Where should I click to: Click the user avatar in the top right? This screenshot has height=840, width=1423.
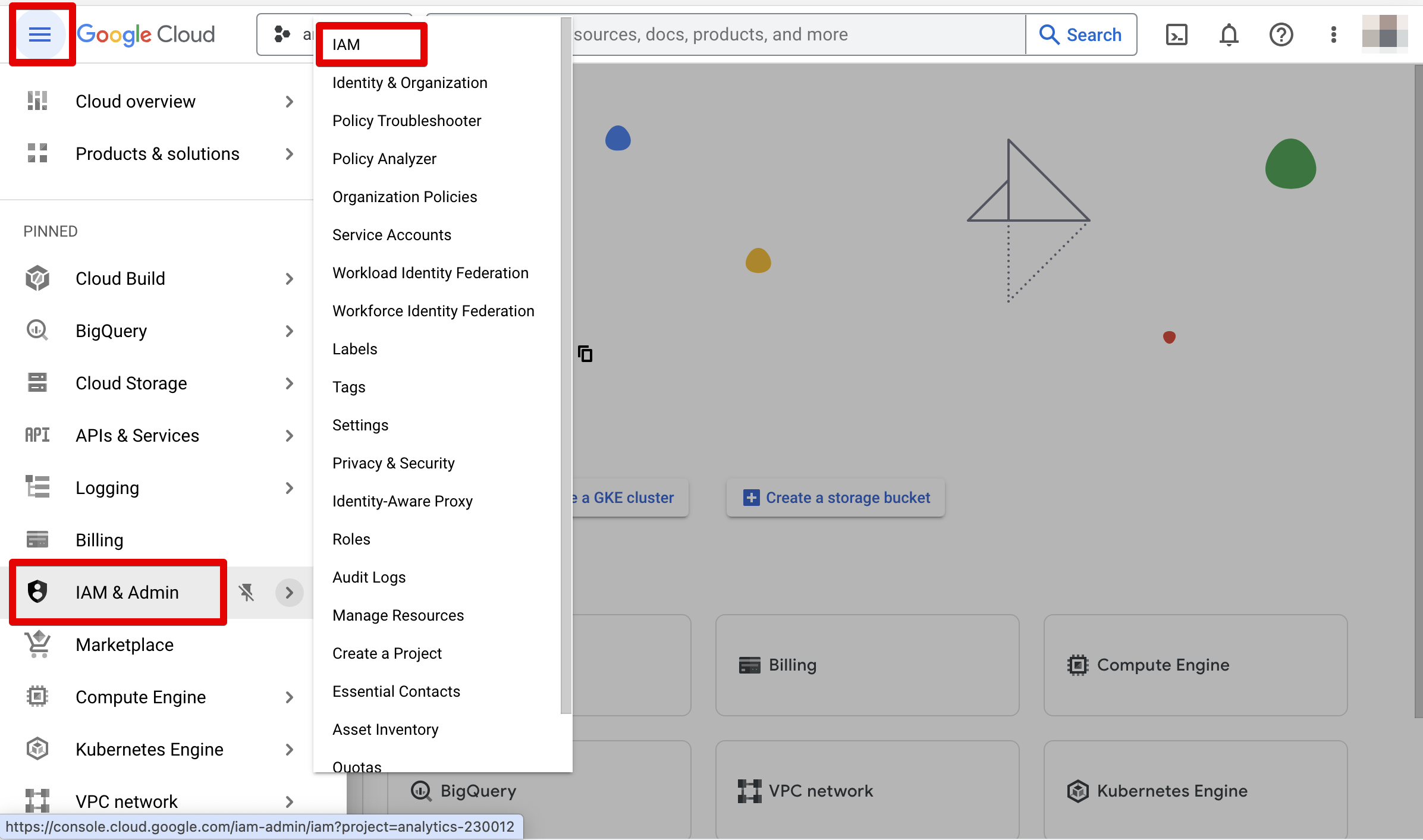[x=1384, y=34]
